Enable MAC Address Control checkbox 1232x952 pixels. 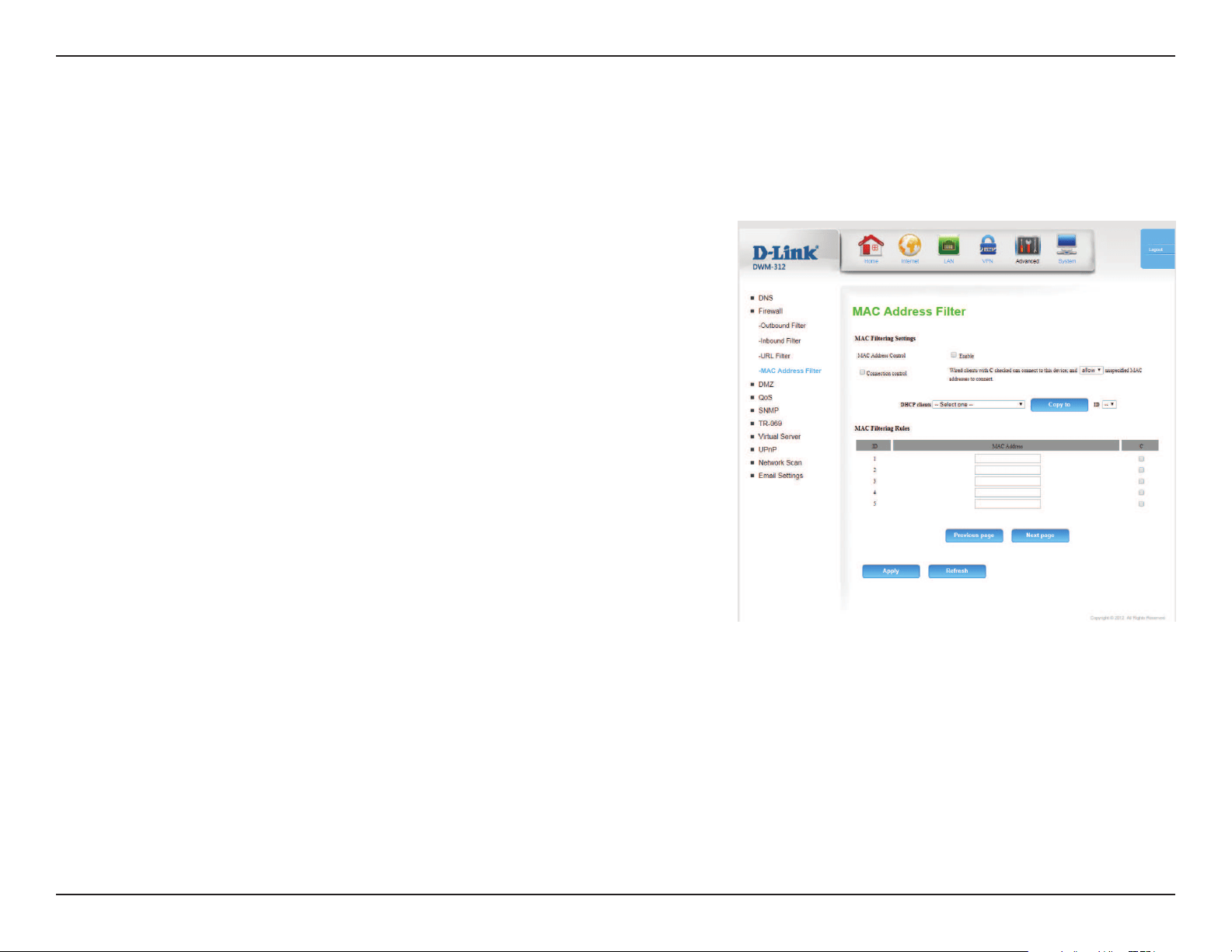tap(954, 355)
